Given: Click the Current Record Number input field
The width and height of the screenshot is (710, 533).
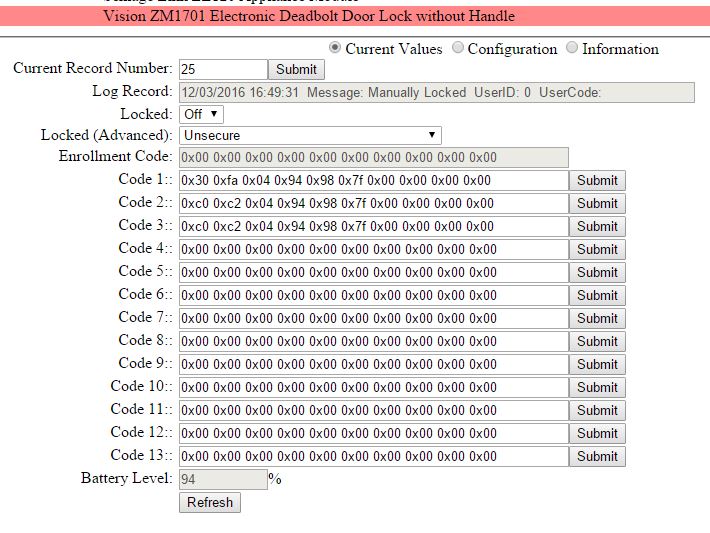Looking at the screenshot, I should [223, 69].
